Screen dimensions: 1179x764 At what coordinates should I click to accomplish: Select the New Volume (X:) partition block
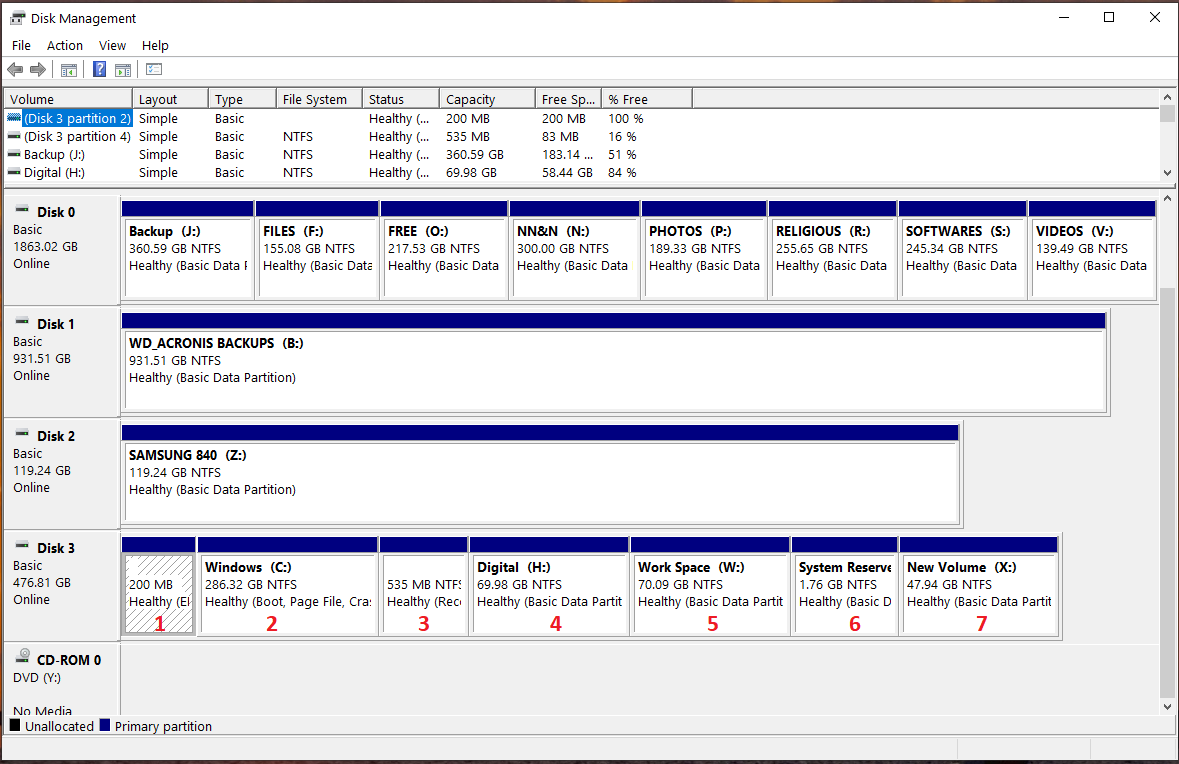click(979, 587)
